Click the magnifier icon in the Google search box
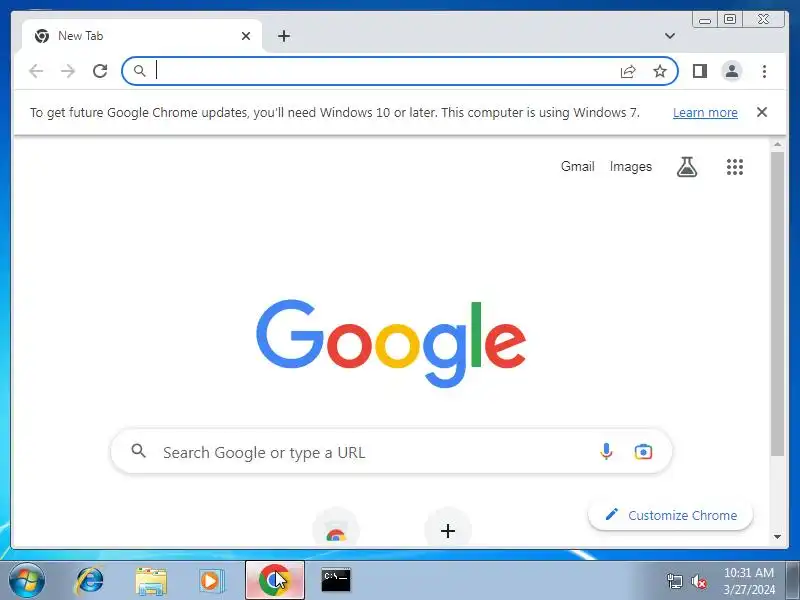Screen dimensions: 800x600 point(138,451)
